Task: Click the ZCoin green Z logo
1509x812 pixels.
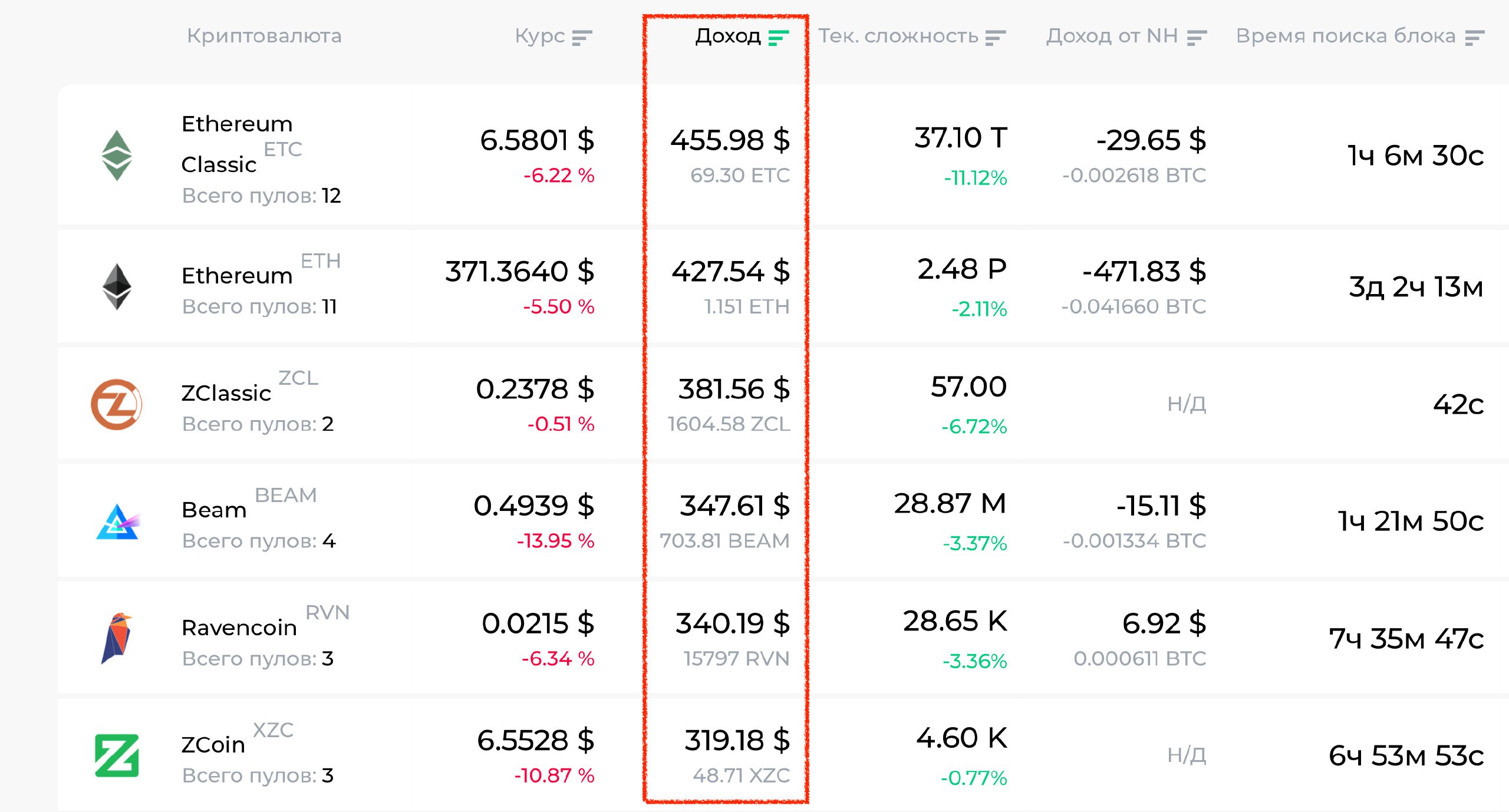Action: point(117,755)
